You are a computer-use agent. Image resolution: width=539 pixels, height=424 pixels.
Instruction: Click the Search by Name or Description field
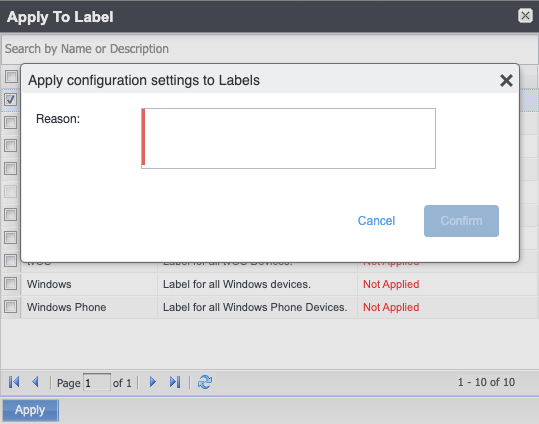click(270, 49)
